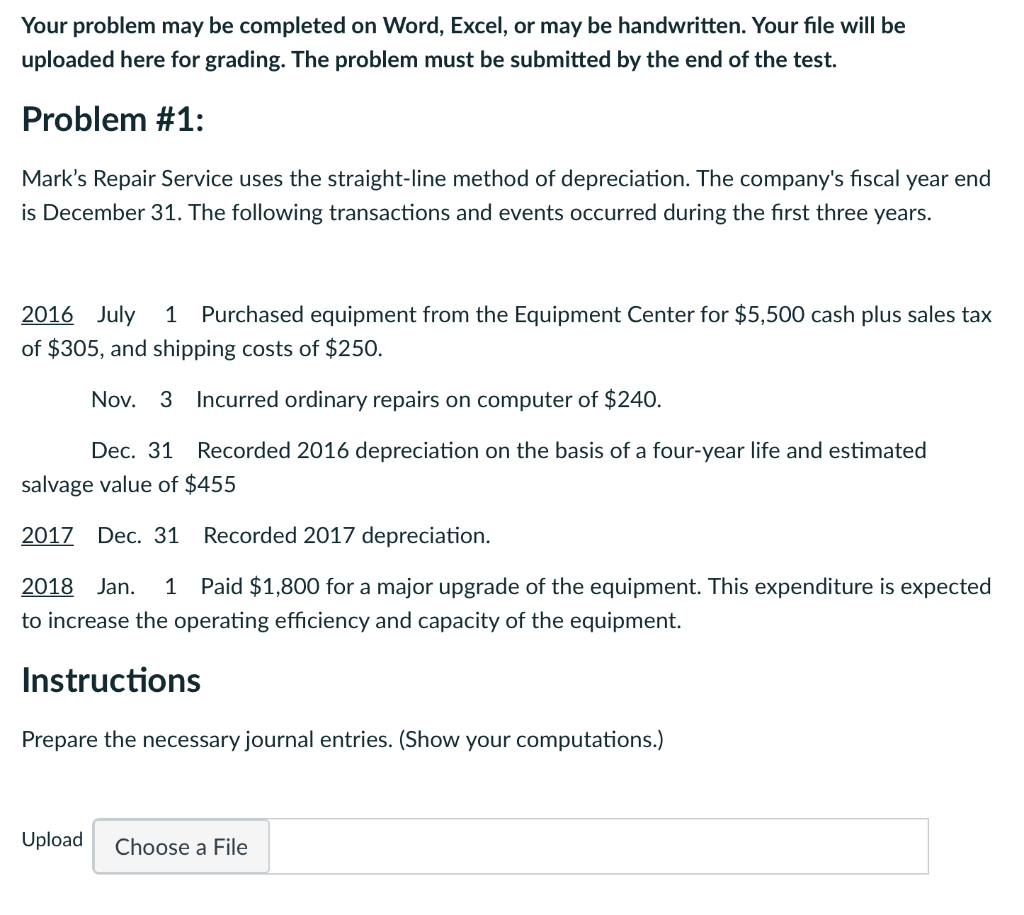
Task: Click the Jan. 1 upgrade description text
Action: [500, 603]
